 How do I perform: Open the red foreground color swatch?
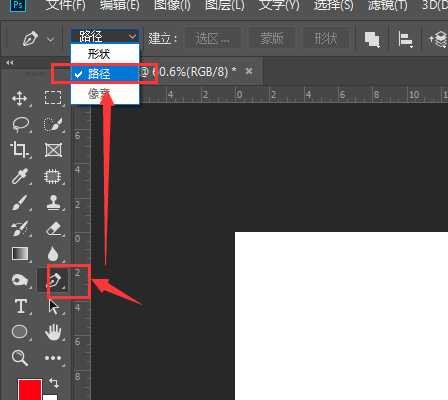pyautogui.click(x=30, y=389)
